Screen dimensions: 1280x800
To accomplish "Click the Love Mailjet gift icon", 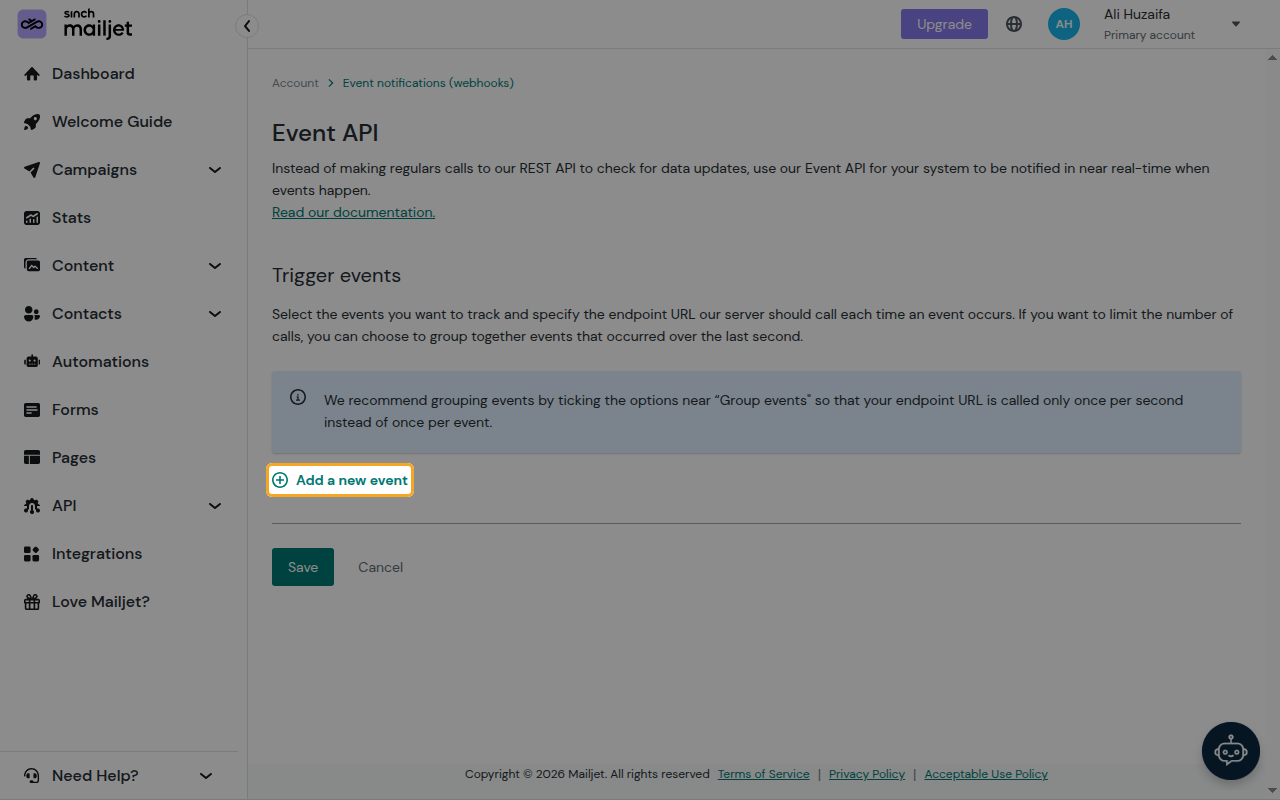I will pos(32,602).
